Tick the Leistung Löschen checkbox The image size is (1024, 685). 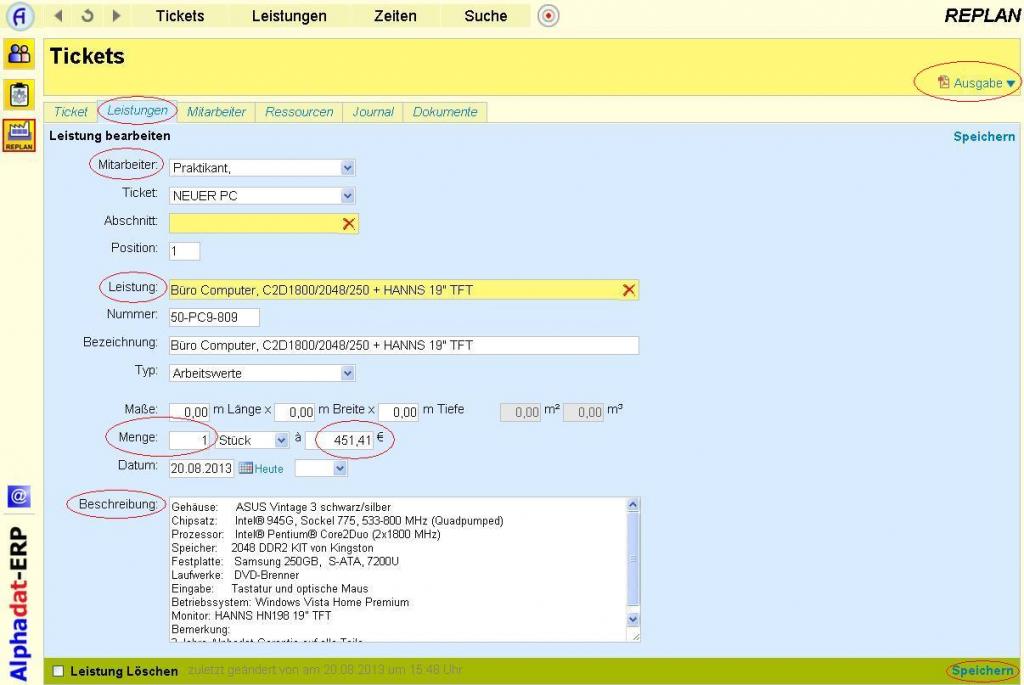tap(58, 671)
